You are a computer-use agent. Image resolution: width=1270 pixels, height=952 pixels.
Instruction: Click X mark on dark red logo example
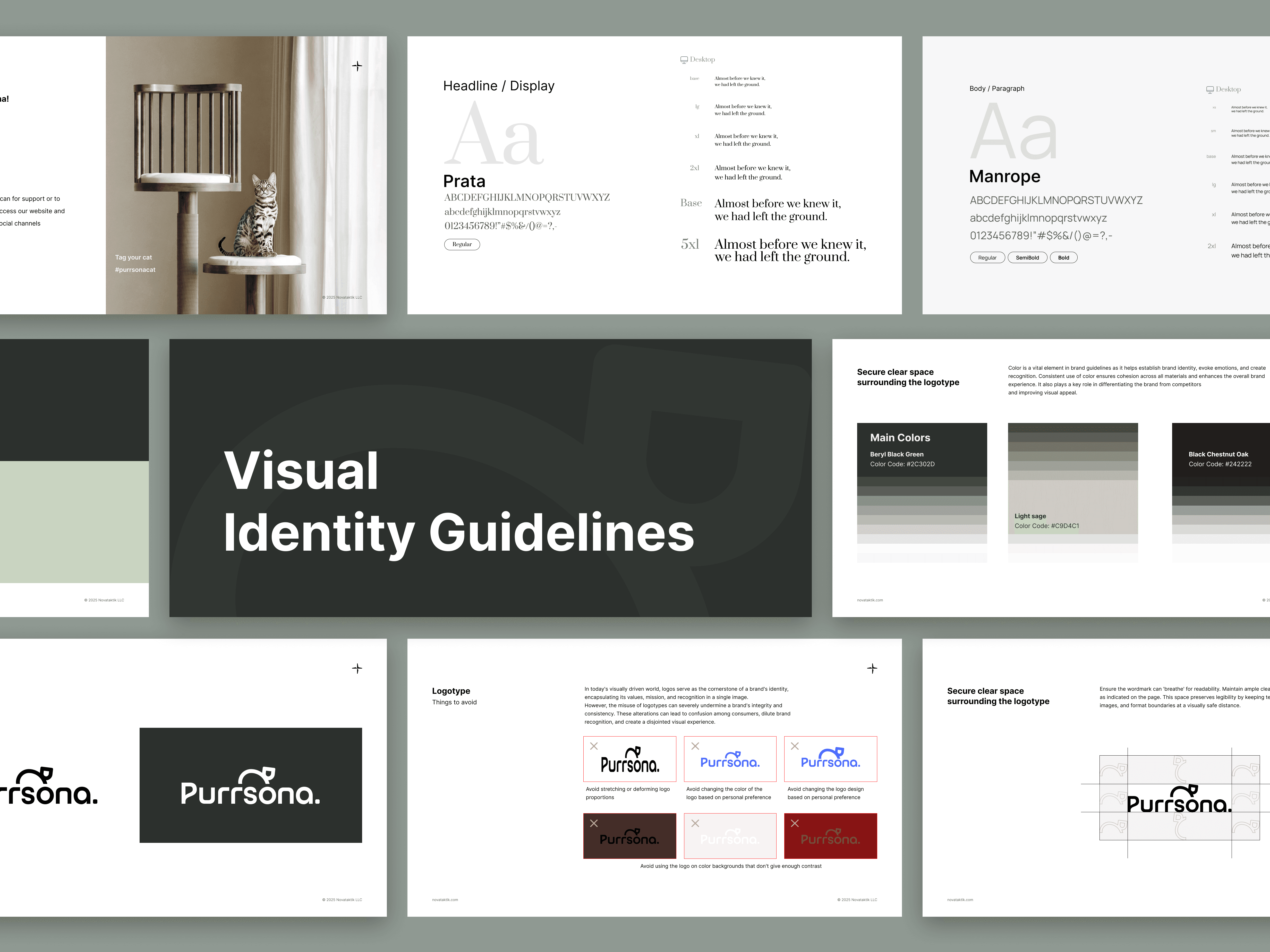pos(795,824)
